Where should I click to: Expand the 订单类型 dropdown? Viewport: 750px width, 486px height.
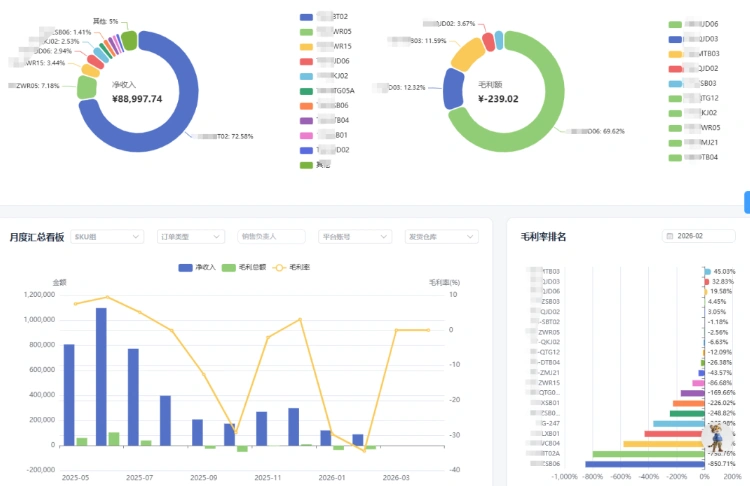point(189,237)
